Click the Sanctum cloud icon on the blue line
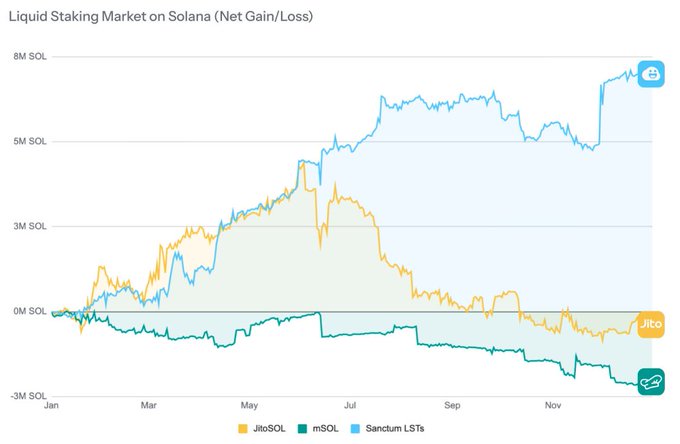 click(651, 73)
